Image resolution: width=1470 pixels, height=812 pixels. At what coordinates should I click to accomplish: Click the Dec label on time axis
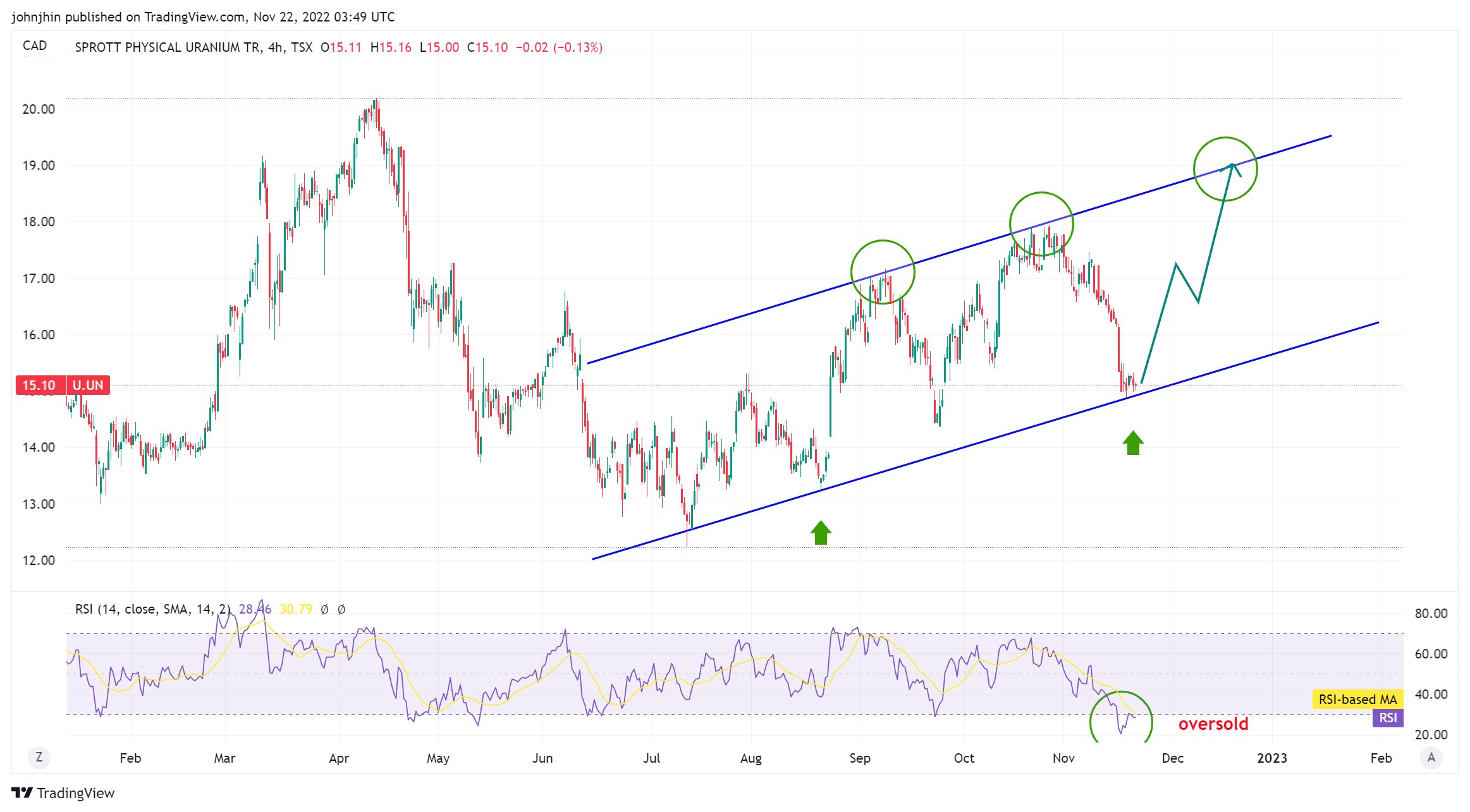(x=1172, y=758)
